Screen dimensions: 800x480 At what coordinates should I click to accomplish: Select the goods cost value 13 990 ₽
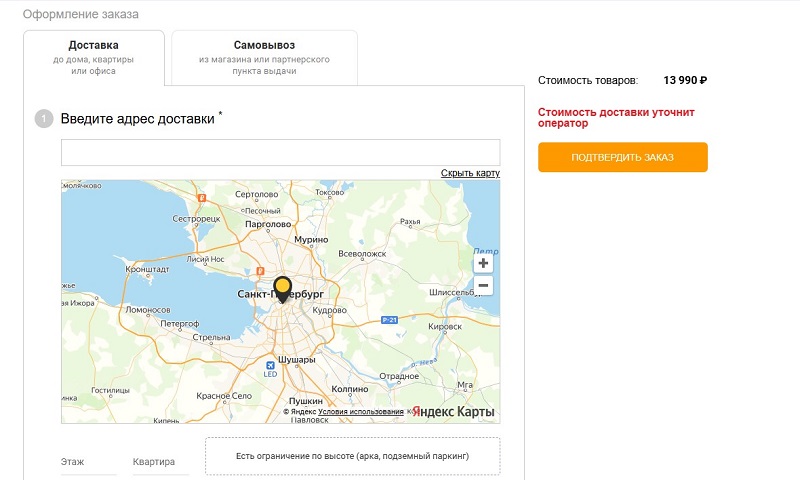tap(685, 80)
